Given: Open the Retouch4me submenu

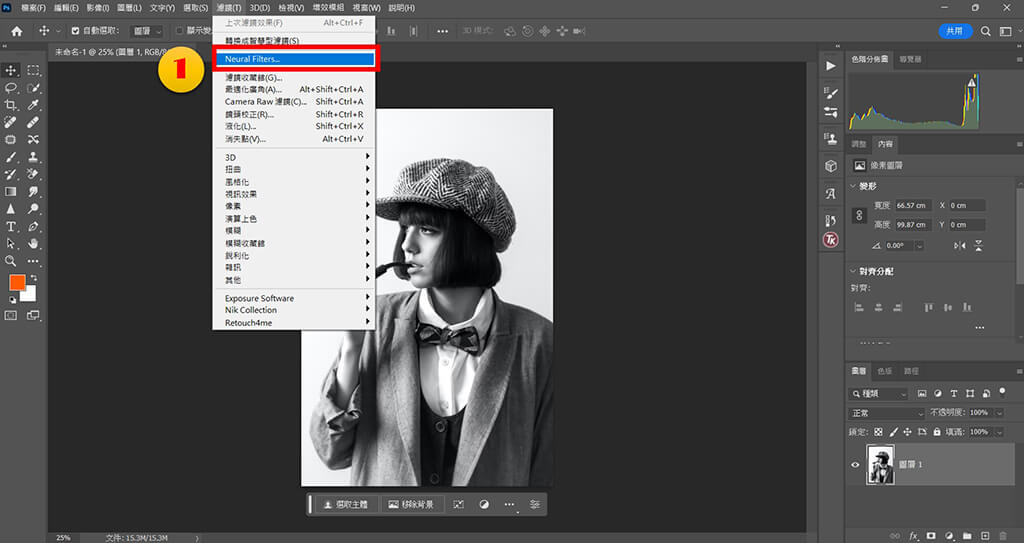Looking at the screenshot, I should pos(295,323).
